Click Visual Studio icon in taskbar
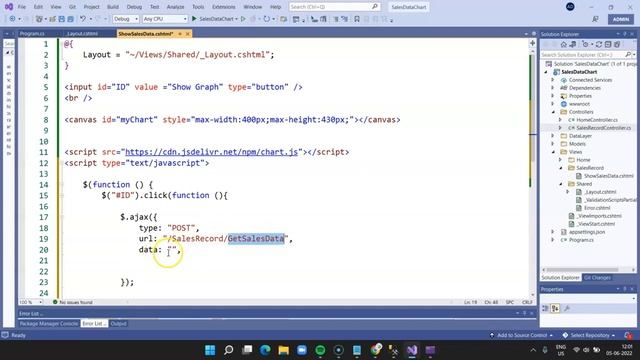This screenshot has width=640, height=360. coord(412,350)
